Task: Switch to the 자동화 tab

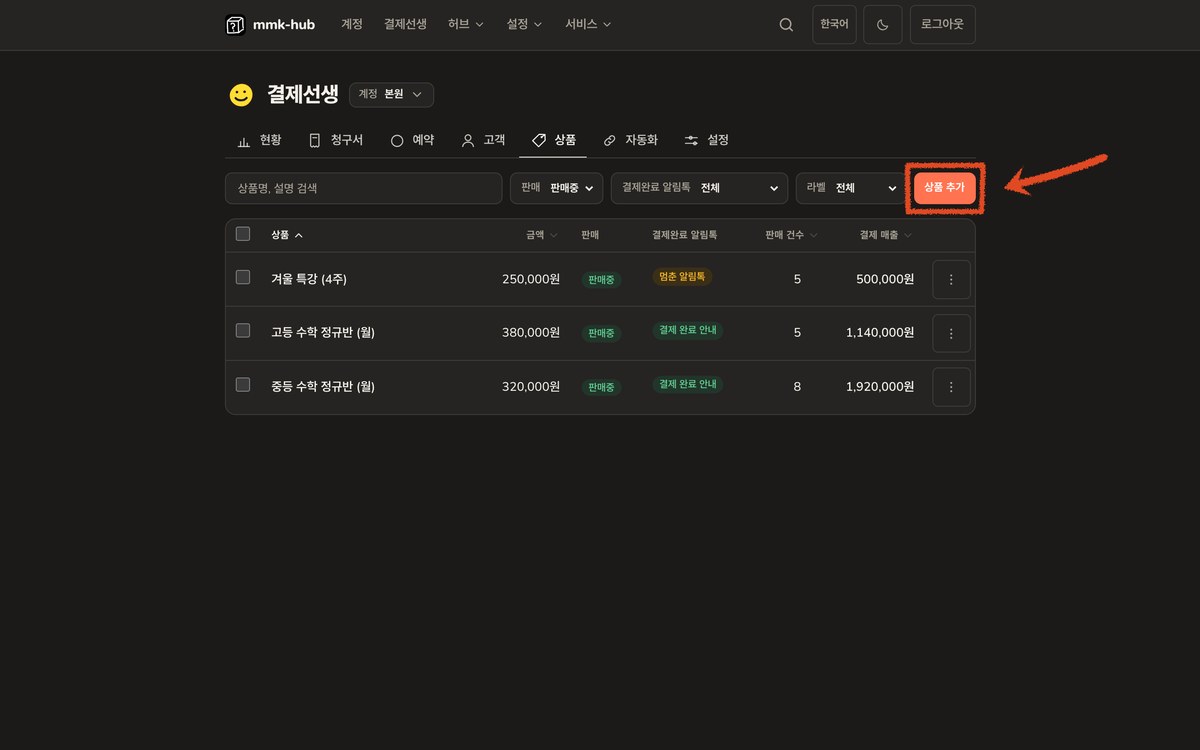Action: pos(631,140)
